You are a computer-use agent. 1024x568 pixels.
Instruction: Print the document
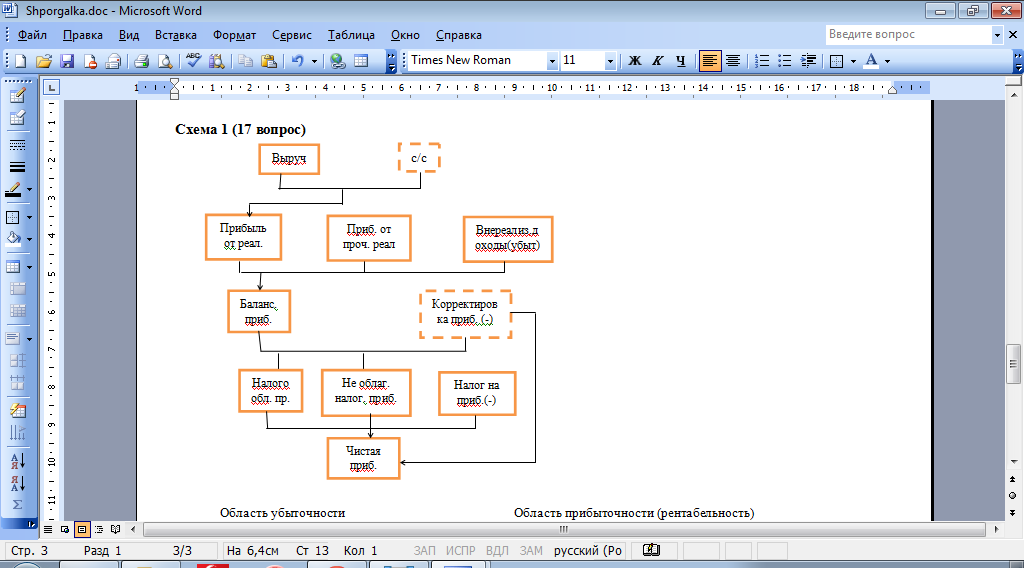[142, 61]
